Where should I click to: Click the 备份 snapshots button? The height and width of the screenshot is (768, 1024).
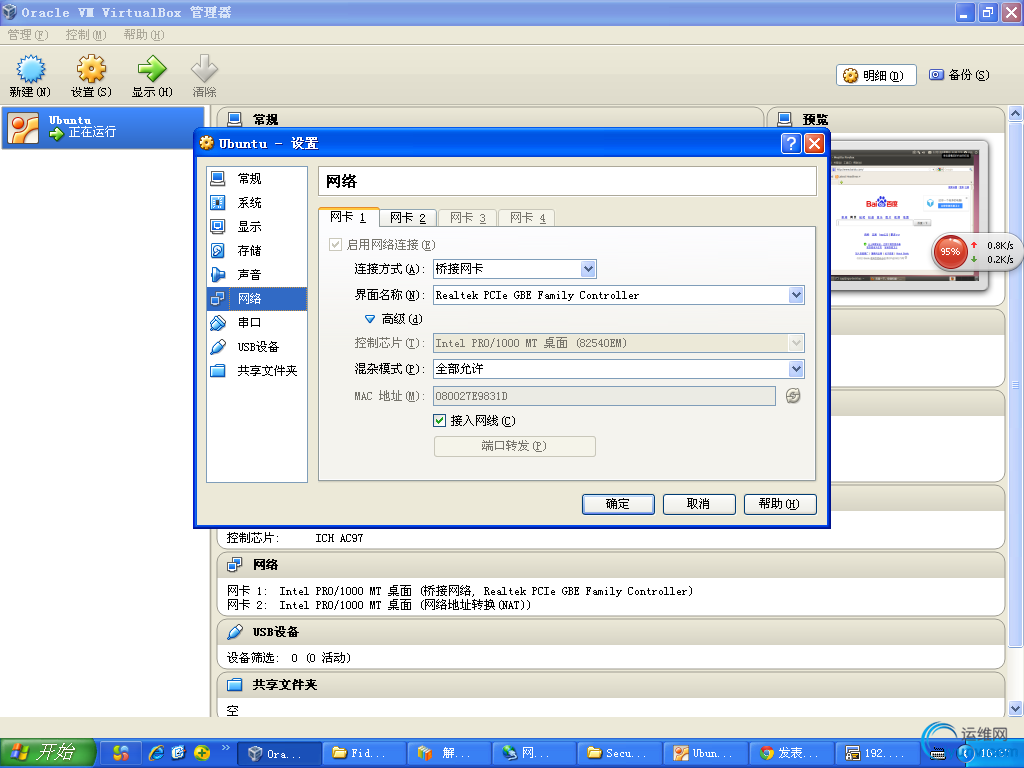[x=959, y=75]
